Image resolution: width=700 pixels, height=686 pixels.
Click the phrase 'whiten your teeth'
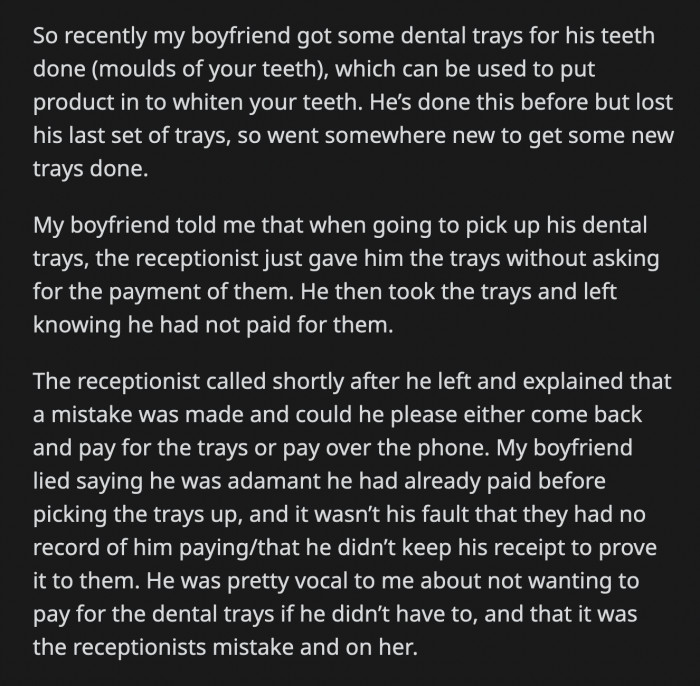(265, 102)
